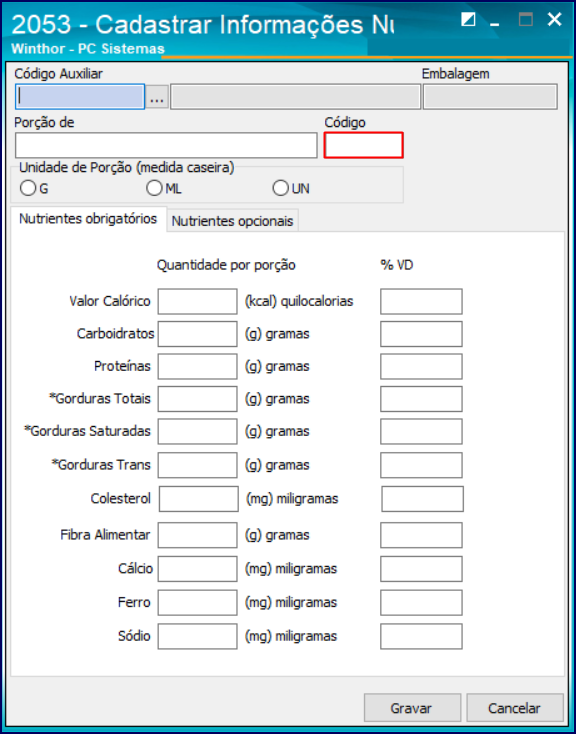Click Sódio % VD field
576x734 pixels.
tap(421, 636)
